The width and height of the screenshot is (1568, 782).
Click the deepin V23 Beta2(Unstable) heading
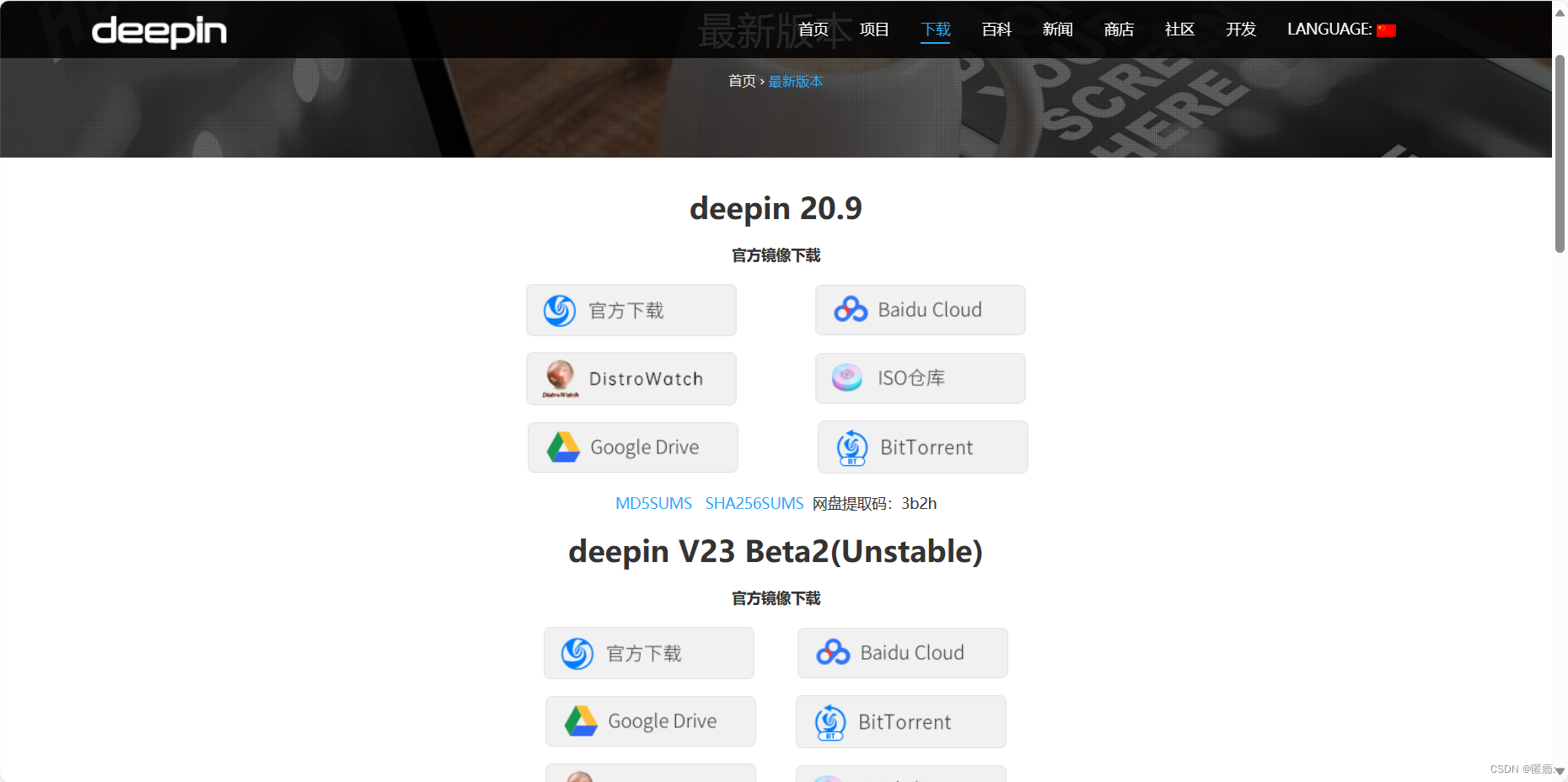pos(776,551)
